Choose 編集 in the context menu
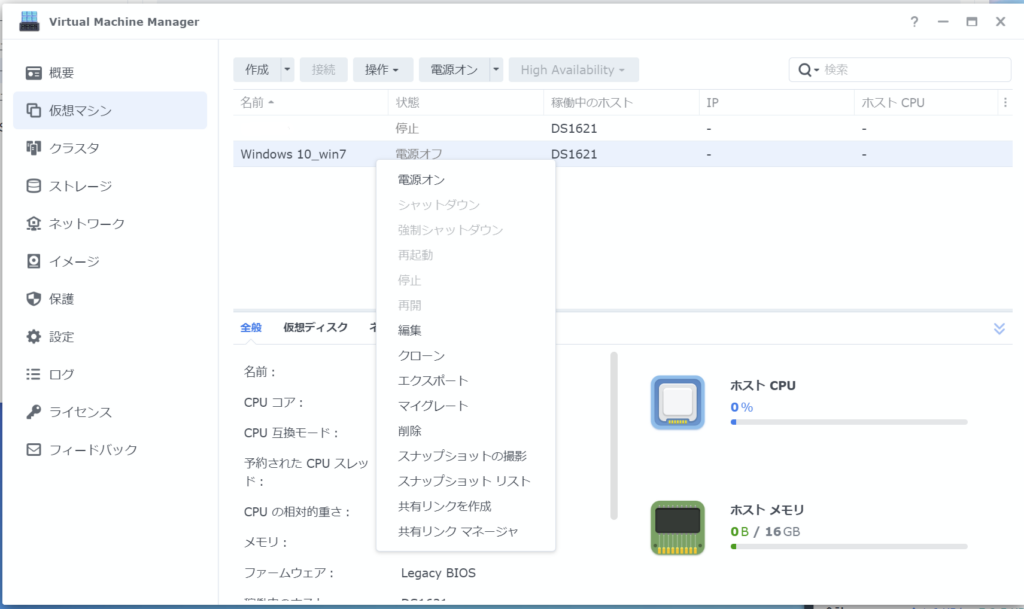 (466, 330)
